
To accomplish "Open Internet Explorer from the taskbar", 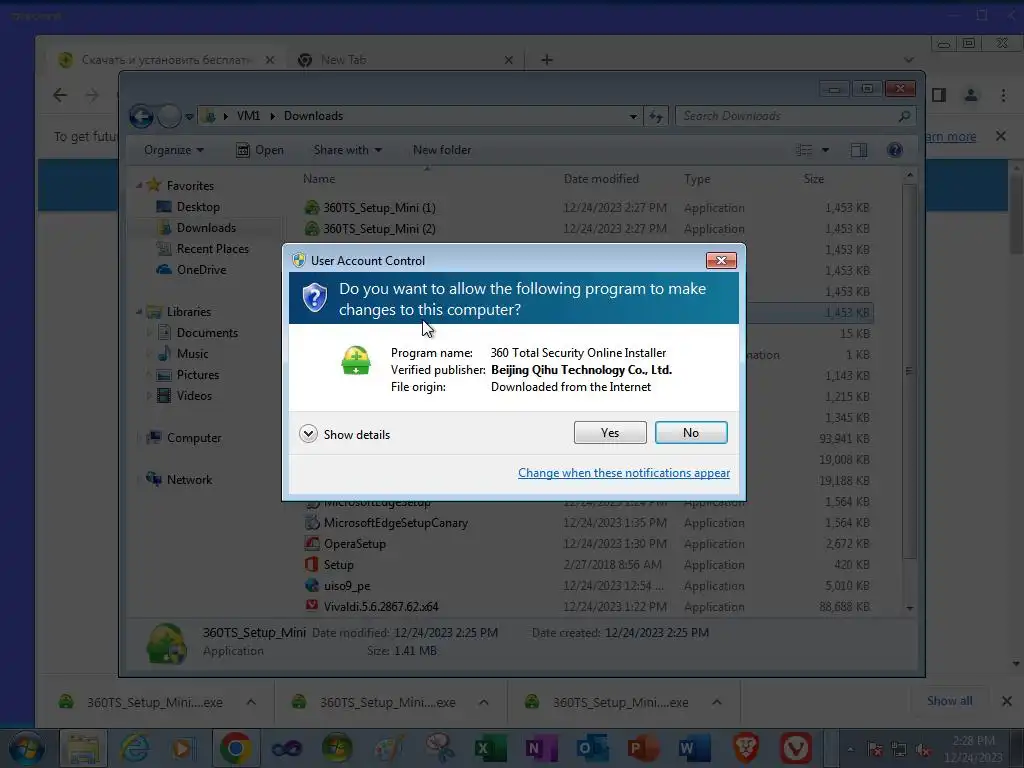I will pos(135,748).
